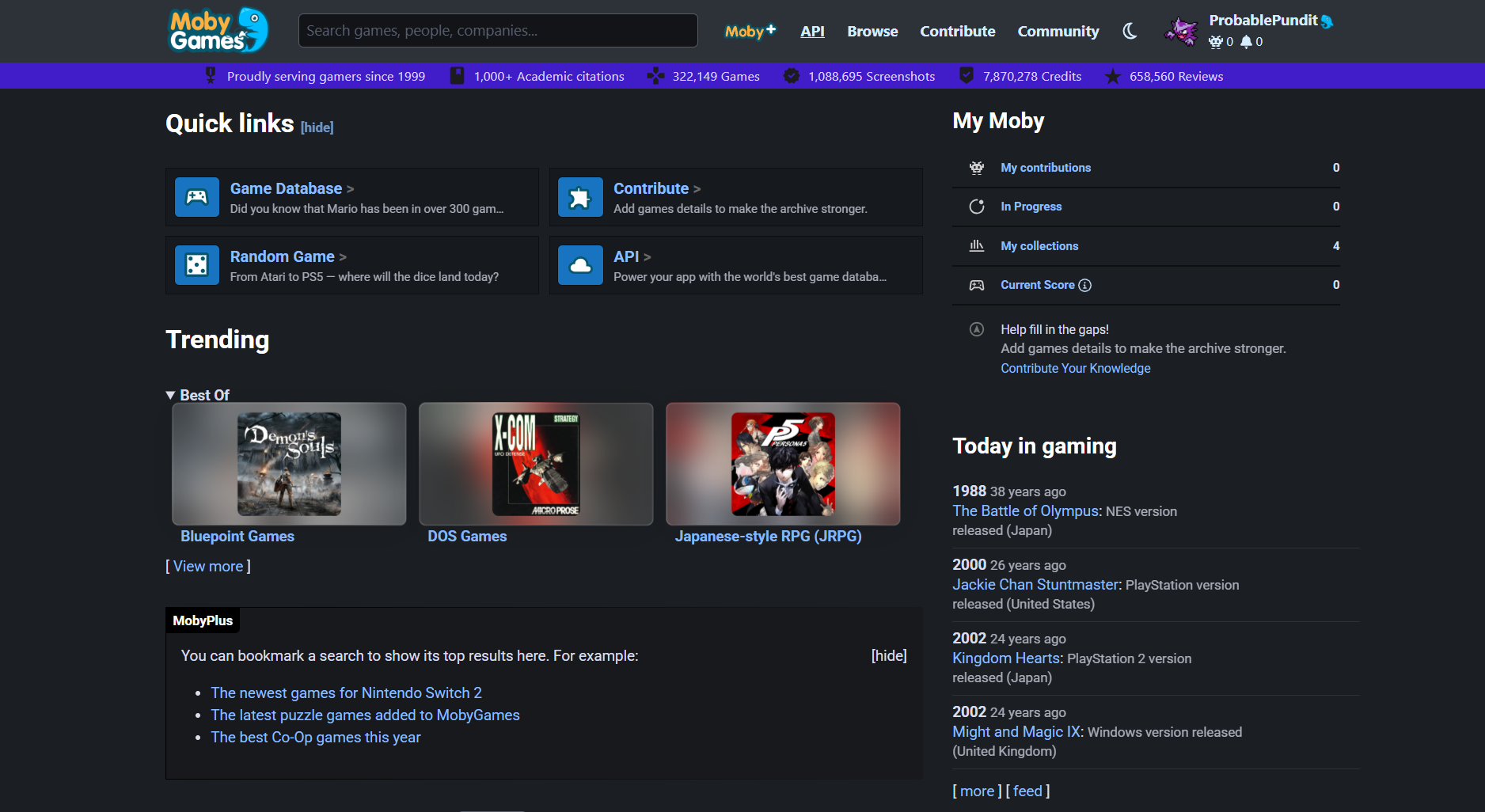Open Demon's Souls cover thumbnail
This screenshot has width=1485, height=812.
tap(289, 464)
